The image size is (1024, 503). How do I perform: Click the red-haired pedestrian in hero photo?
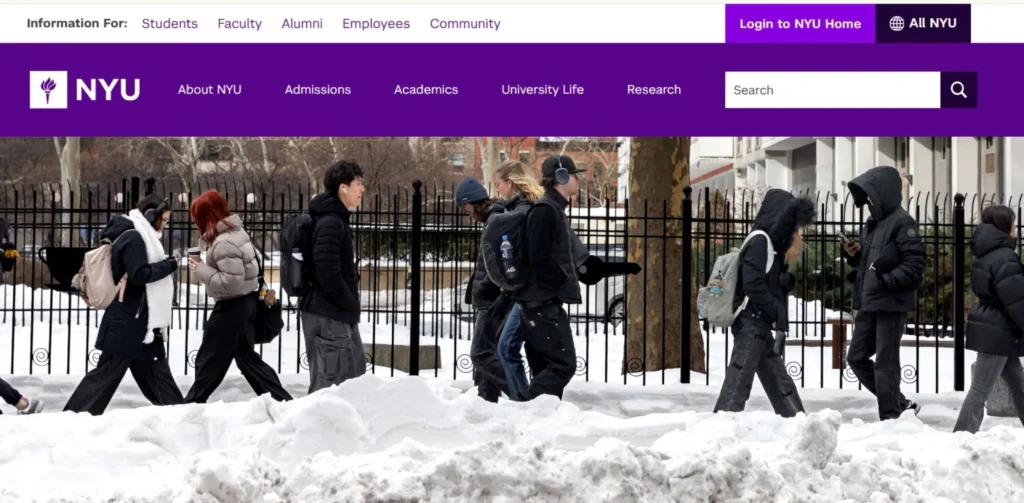click(x=226, y=290)
